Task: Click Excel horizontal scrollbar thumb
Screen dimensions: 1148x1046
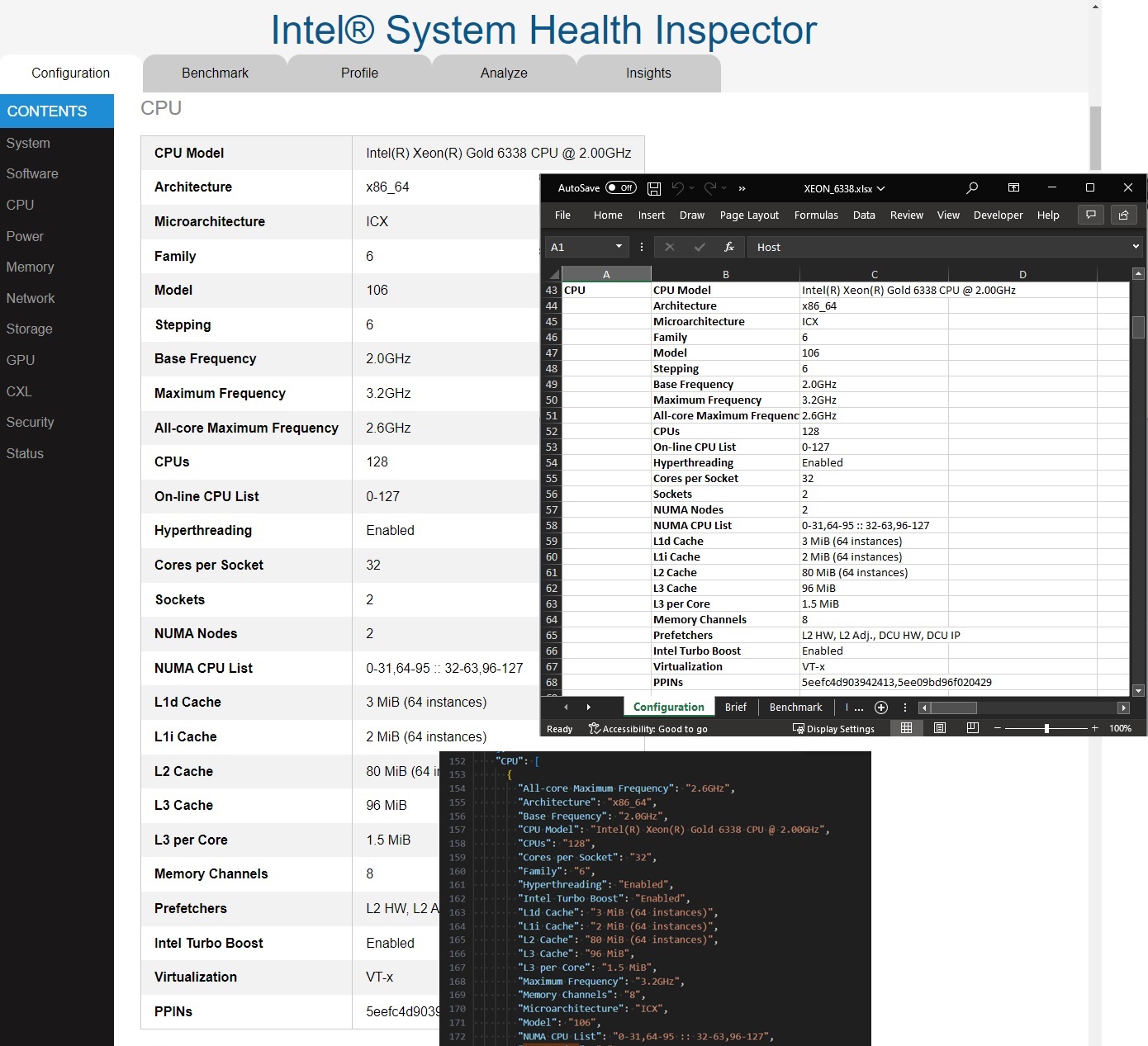Action: [x=954, y=708]
